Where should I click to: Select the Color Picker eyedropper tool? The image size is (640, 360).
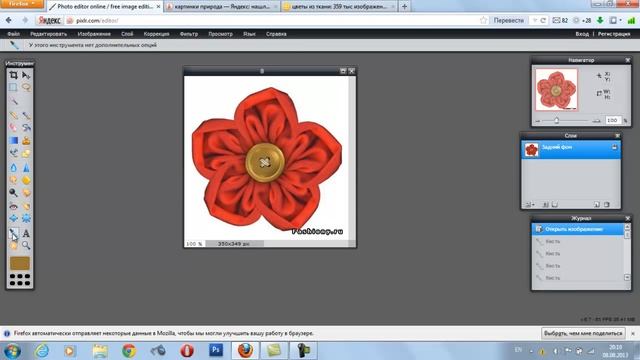click(13, 233)
